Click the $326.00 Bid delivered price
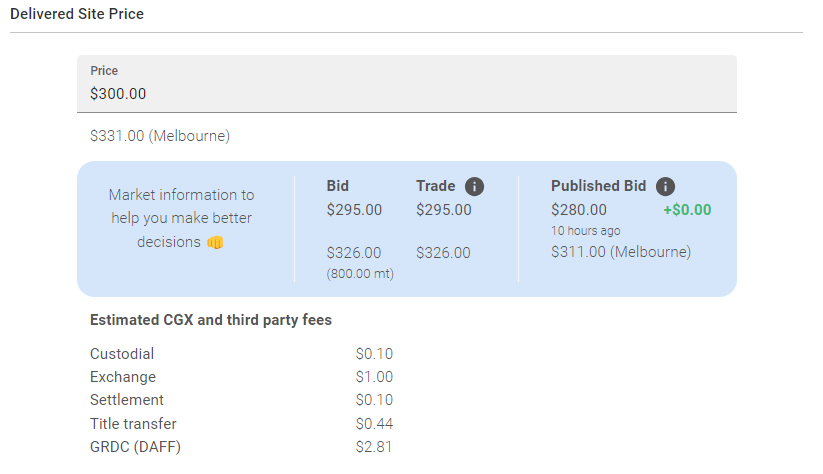Image resolution: width=823 pixels, height=474 pixels. coord(354,253)
